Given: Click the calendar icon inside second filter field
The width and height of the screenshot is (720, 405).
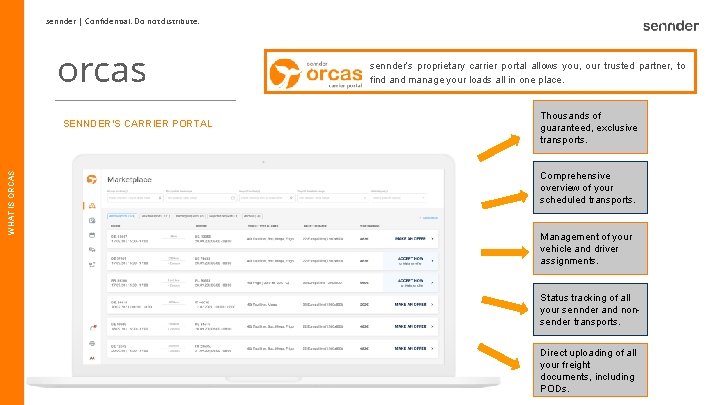Looking at the screenshot, I should 233,198.
